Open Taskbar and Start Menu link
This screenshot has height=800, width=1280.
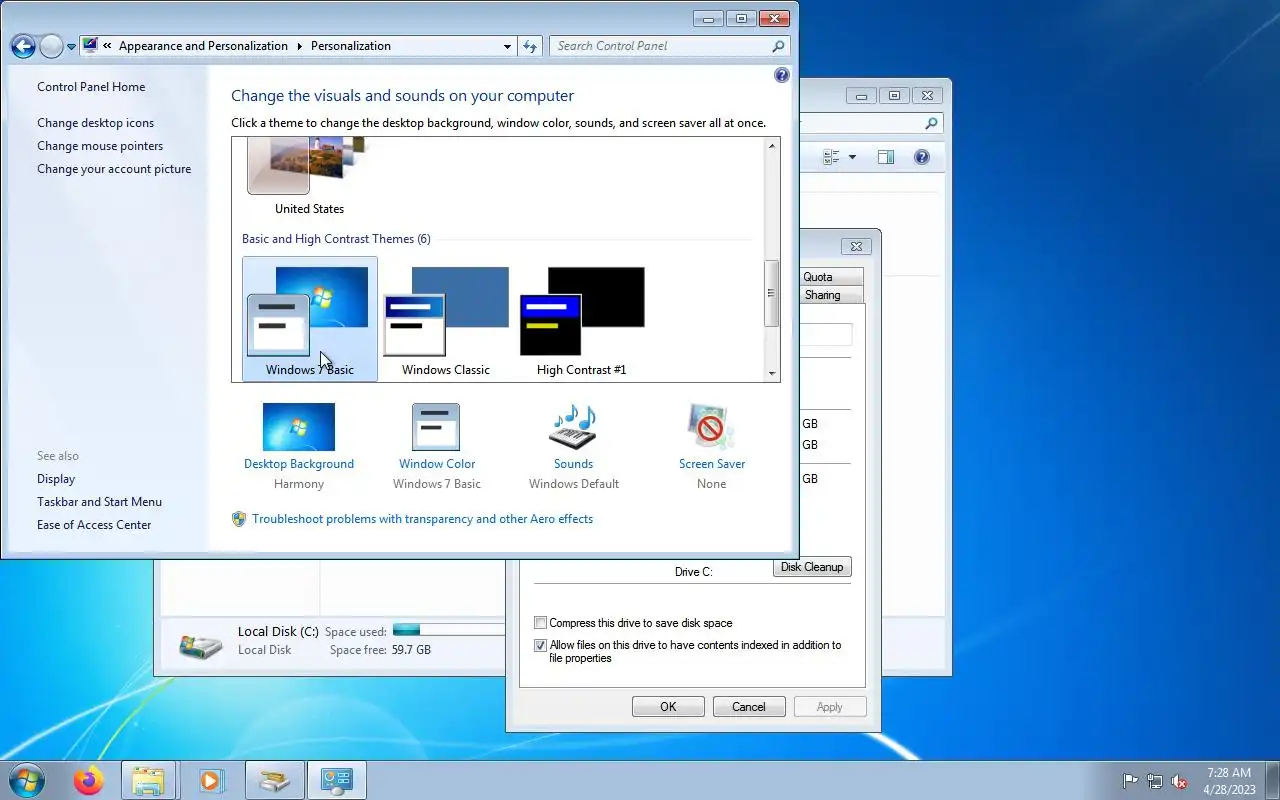pyautogui.click(x=99, y=502)
